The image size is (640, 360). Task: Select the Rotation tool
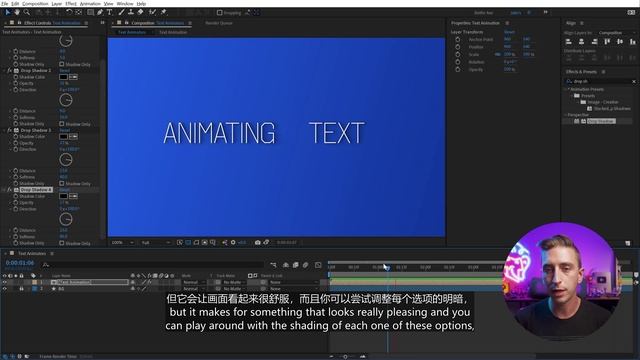(69, 12)
